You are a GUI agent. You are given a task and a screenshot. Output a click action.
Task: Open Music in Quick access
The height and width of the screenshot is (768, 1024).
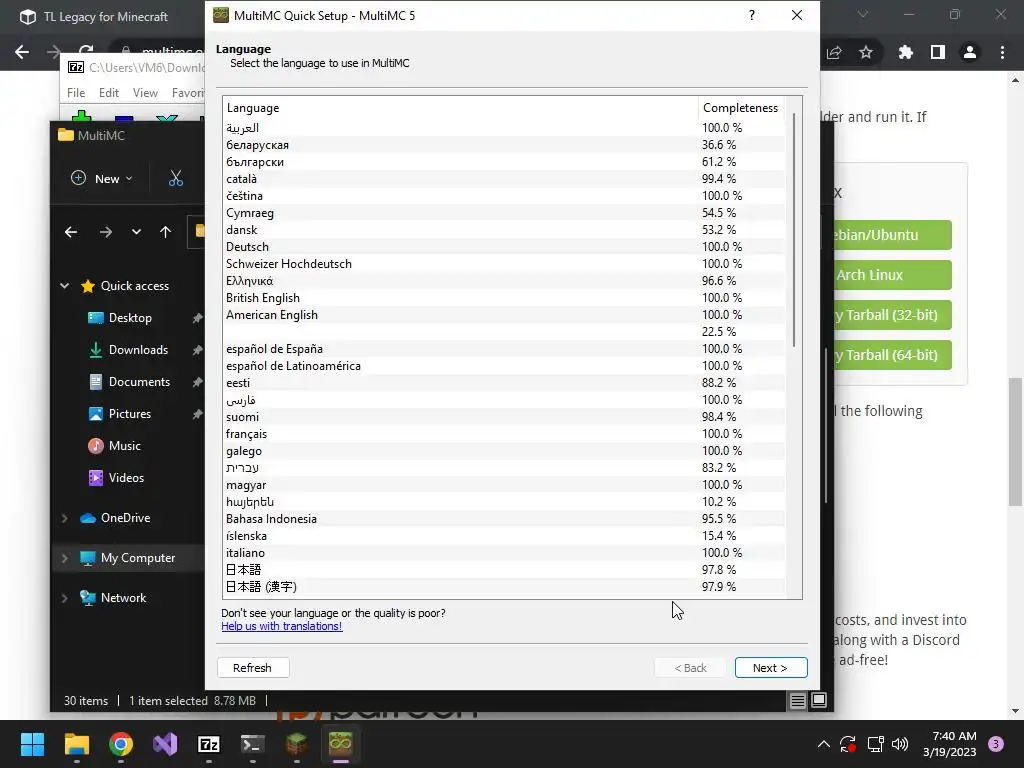coord(124,446)
